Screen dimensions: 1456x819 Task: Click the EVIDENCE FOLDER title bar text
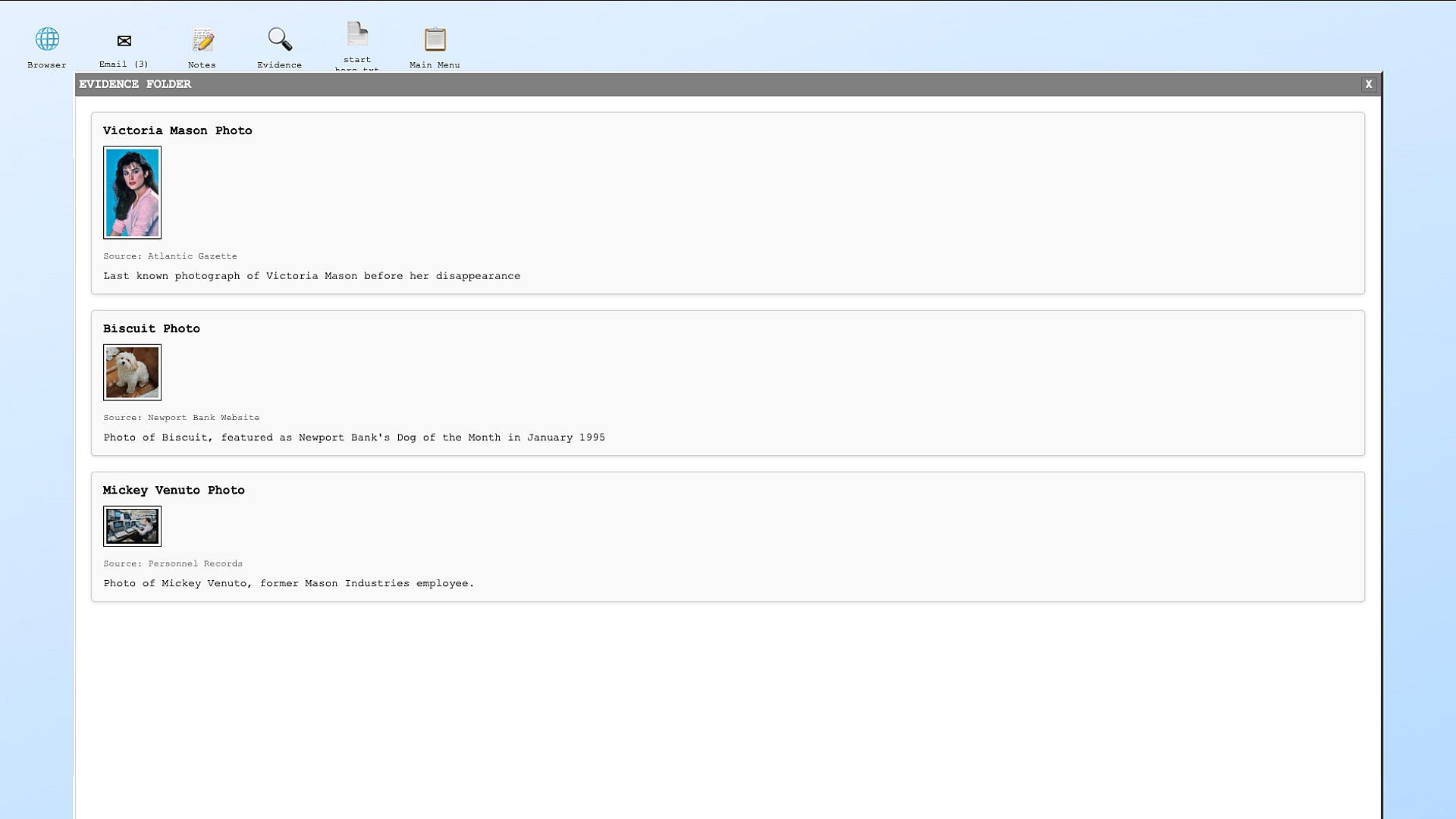pos(135,84)
